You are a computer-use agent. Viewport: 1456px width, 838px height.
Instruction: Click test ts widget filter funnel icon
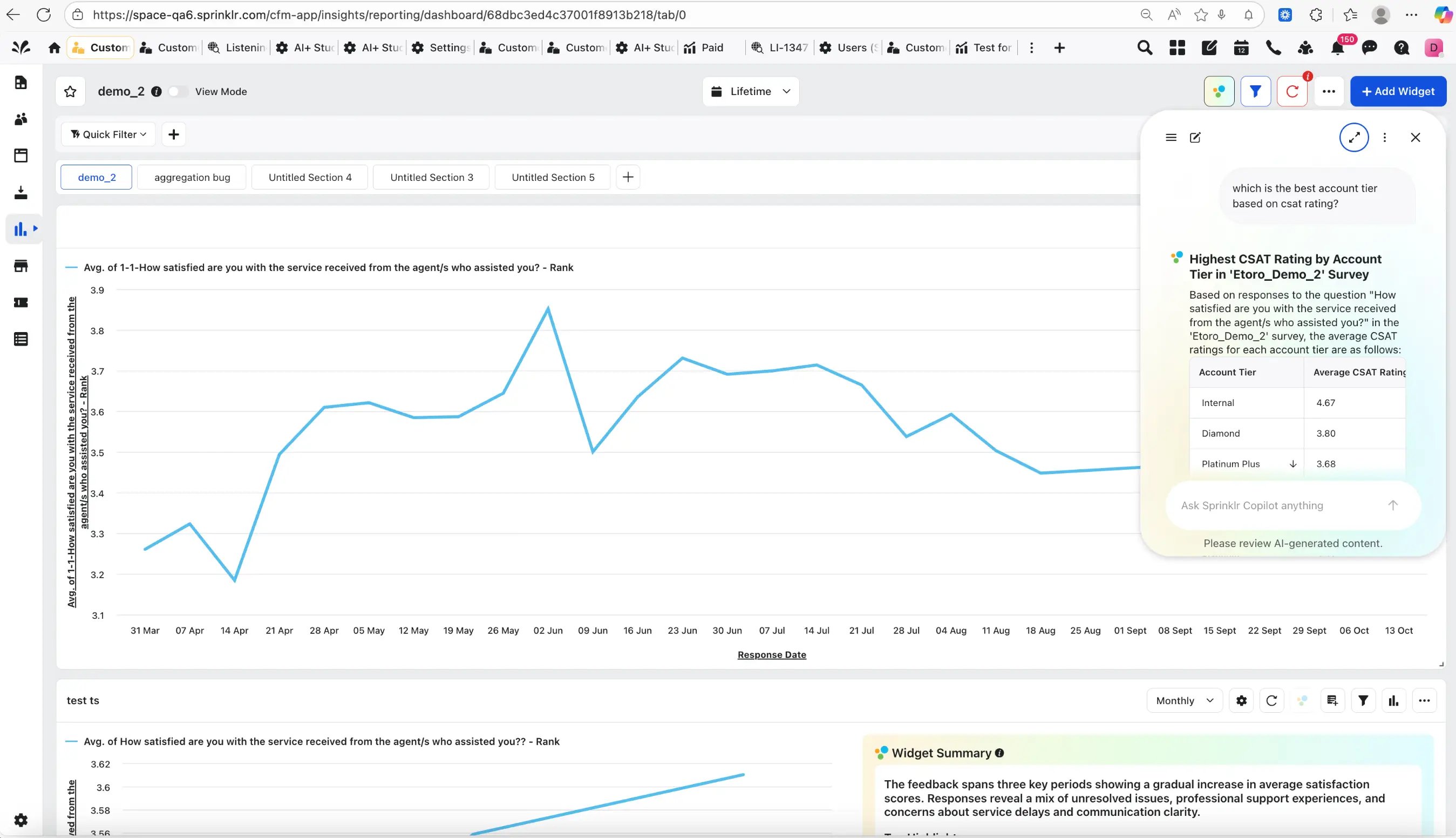1363,701
